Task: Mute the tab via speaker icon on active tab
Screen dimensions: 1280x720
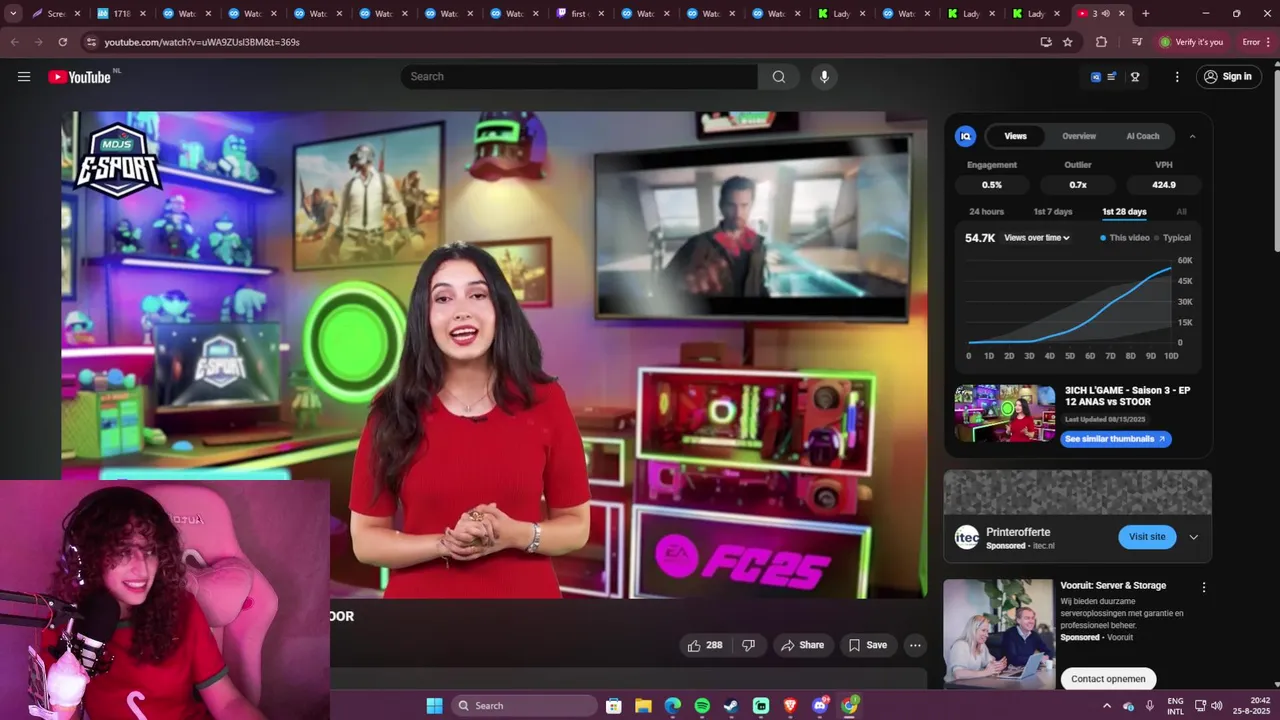Action: [1106, 14]
